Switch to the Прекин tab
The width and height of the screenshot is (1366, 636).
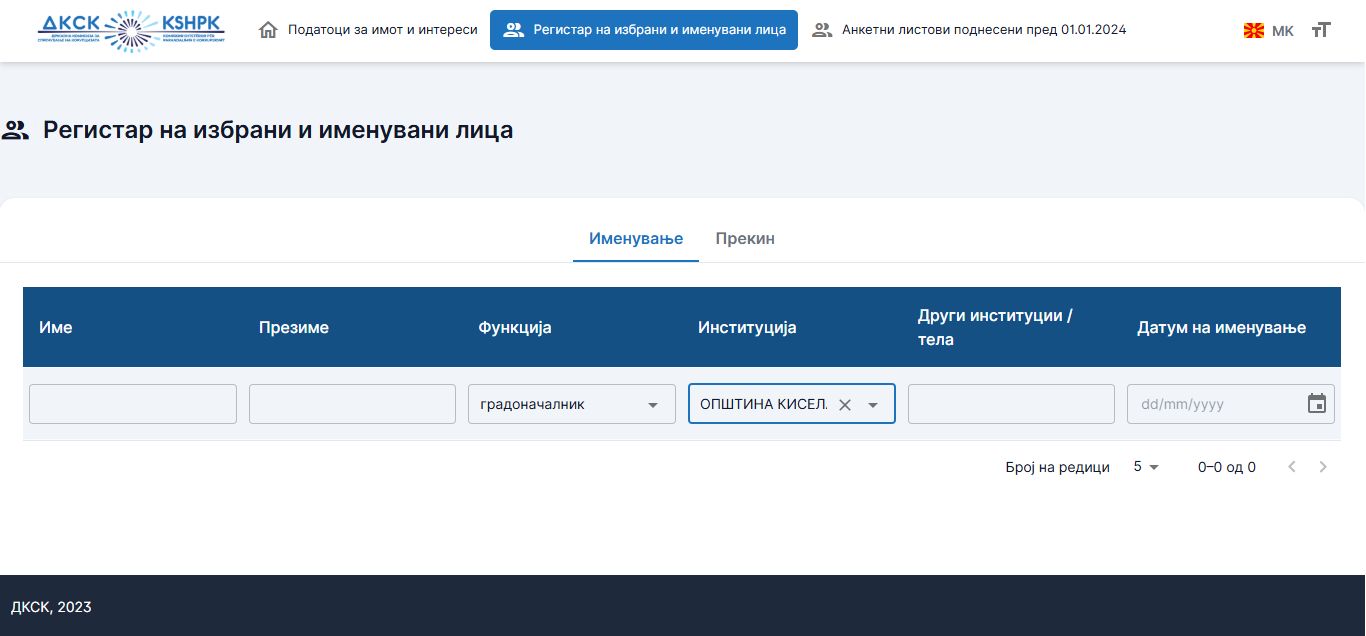coord(745,238)
